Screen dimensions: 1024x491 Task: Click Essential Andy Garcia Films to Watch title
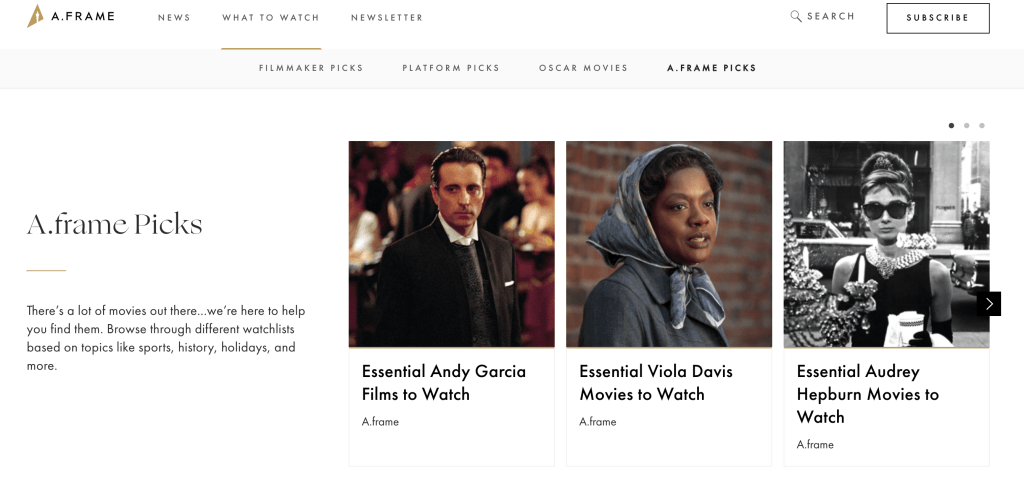(443, 383)
